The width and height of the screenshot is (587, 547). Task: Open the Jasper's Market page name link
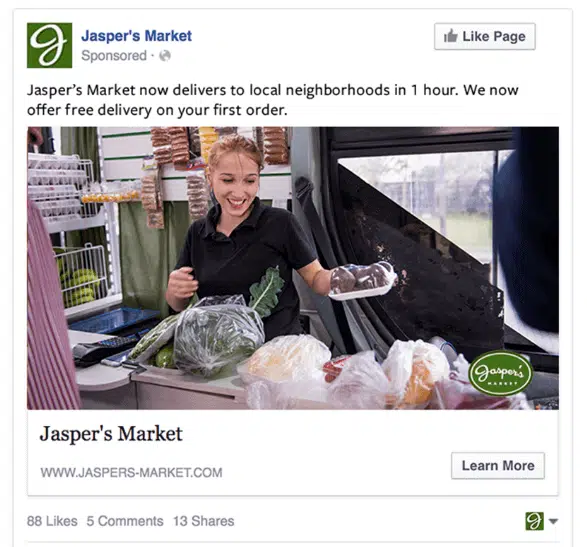(x=136, y=36)
